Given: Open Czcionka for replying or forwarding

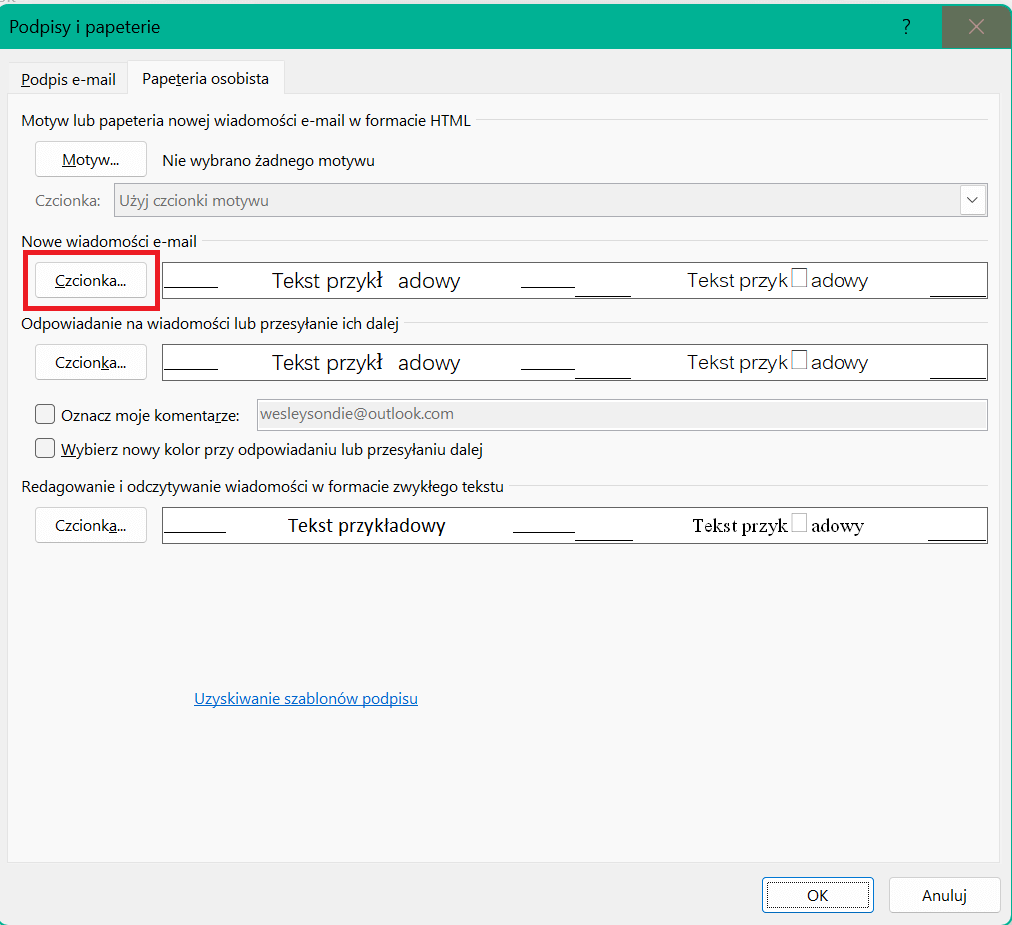Looking at the screenshot, I should point(91,362).
